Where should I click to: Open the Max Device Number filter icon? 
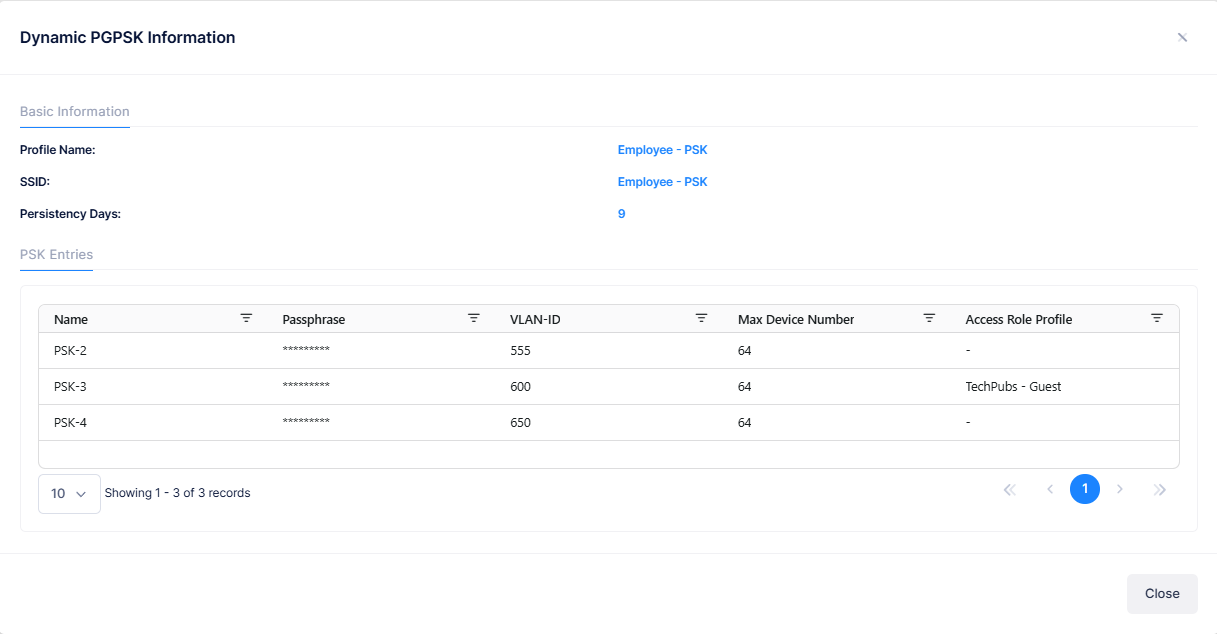pyautogui.click(x=929, y=318)
